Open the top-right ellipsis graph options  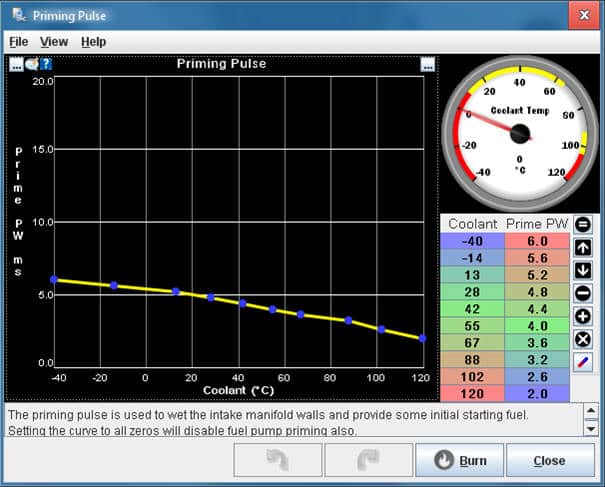pos(428,65)
